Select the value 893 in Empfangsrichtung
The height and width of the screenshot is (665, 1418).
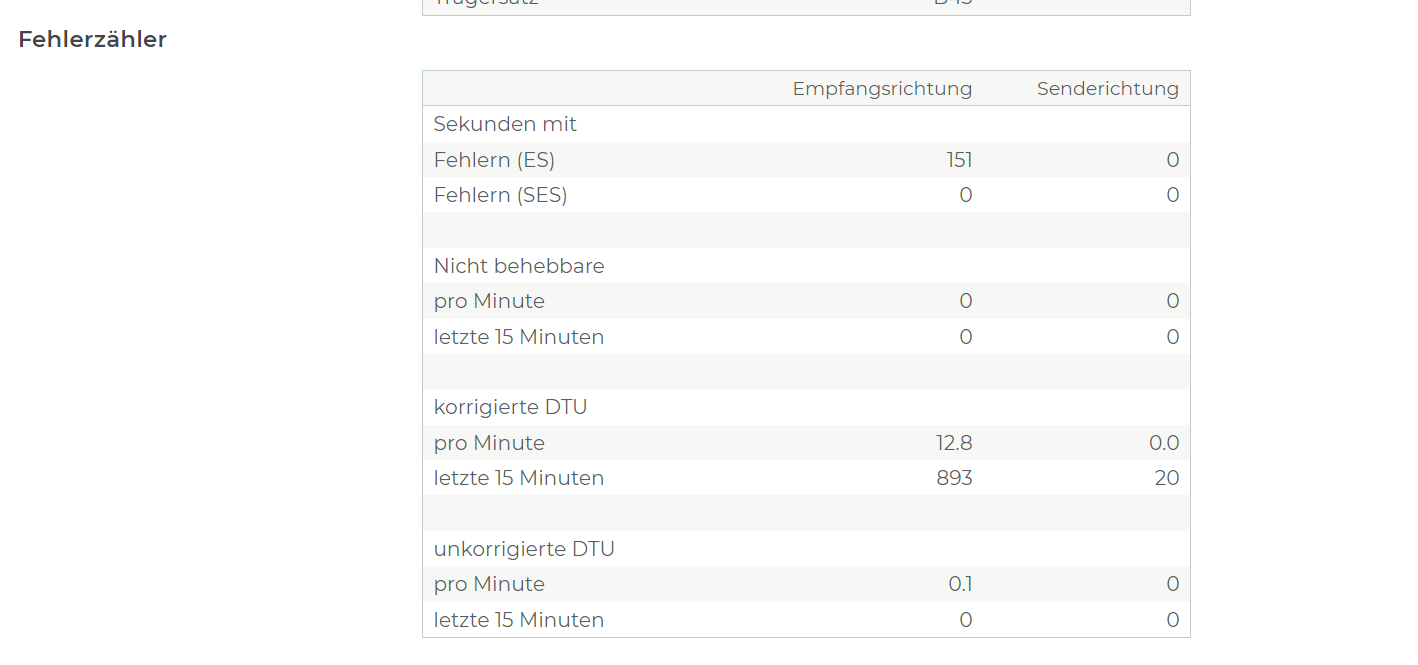(954, 478)
